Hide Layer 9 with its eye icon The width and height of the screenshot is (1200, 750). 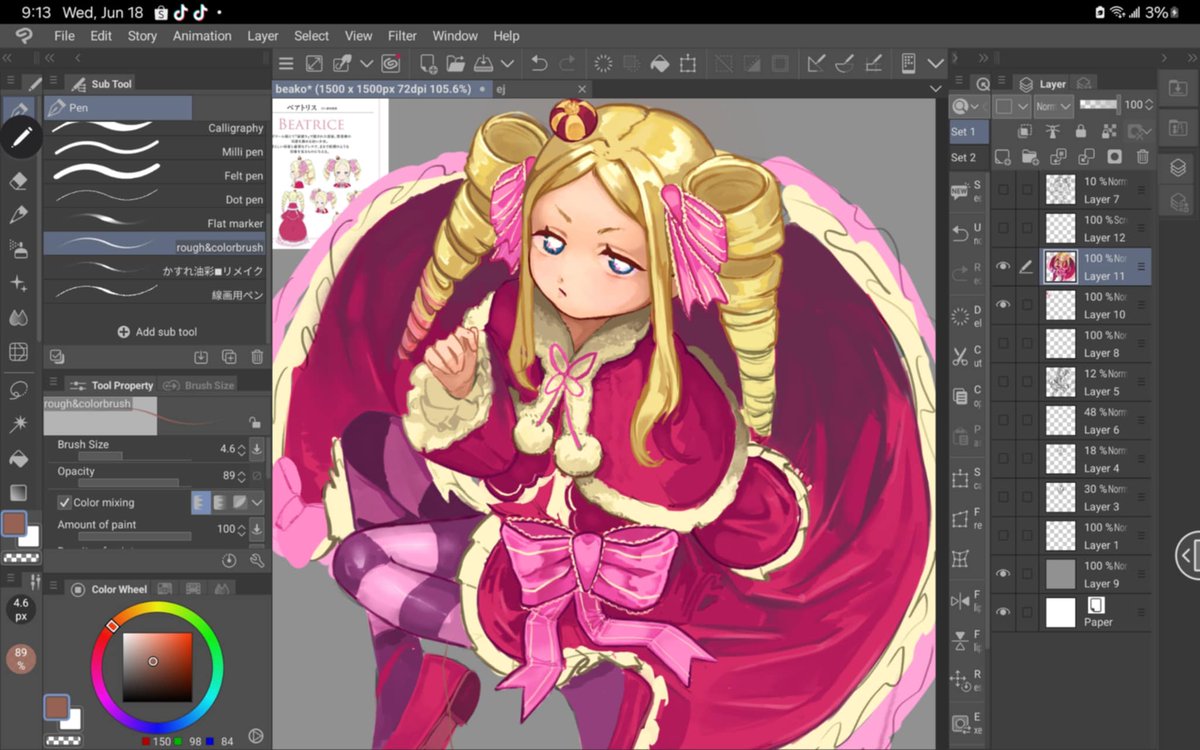point(1003,574)
